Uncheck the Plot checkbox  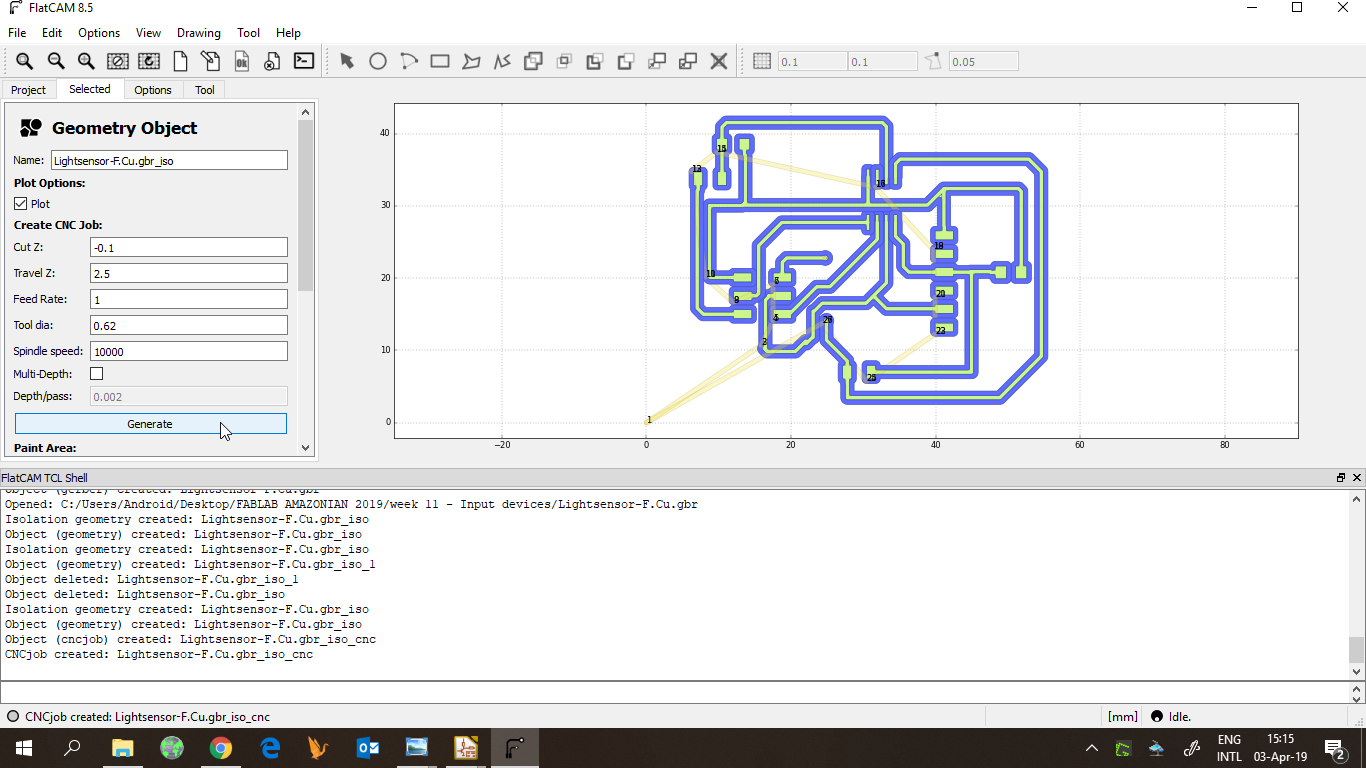coord(21,204)
